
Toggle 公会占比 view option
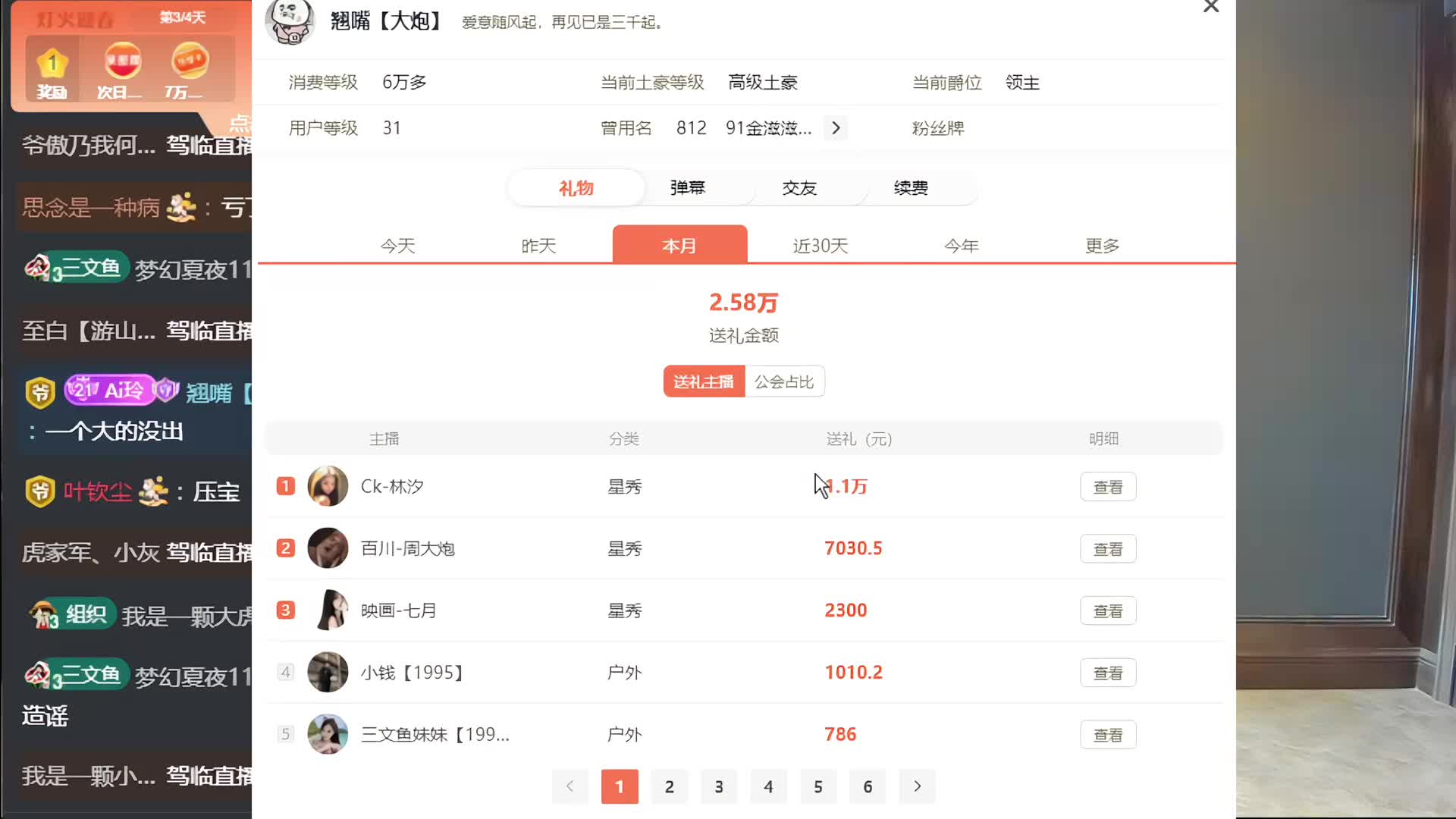784,381
